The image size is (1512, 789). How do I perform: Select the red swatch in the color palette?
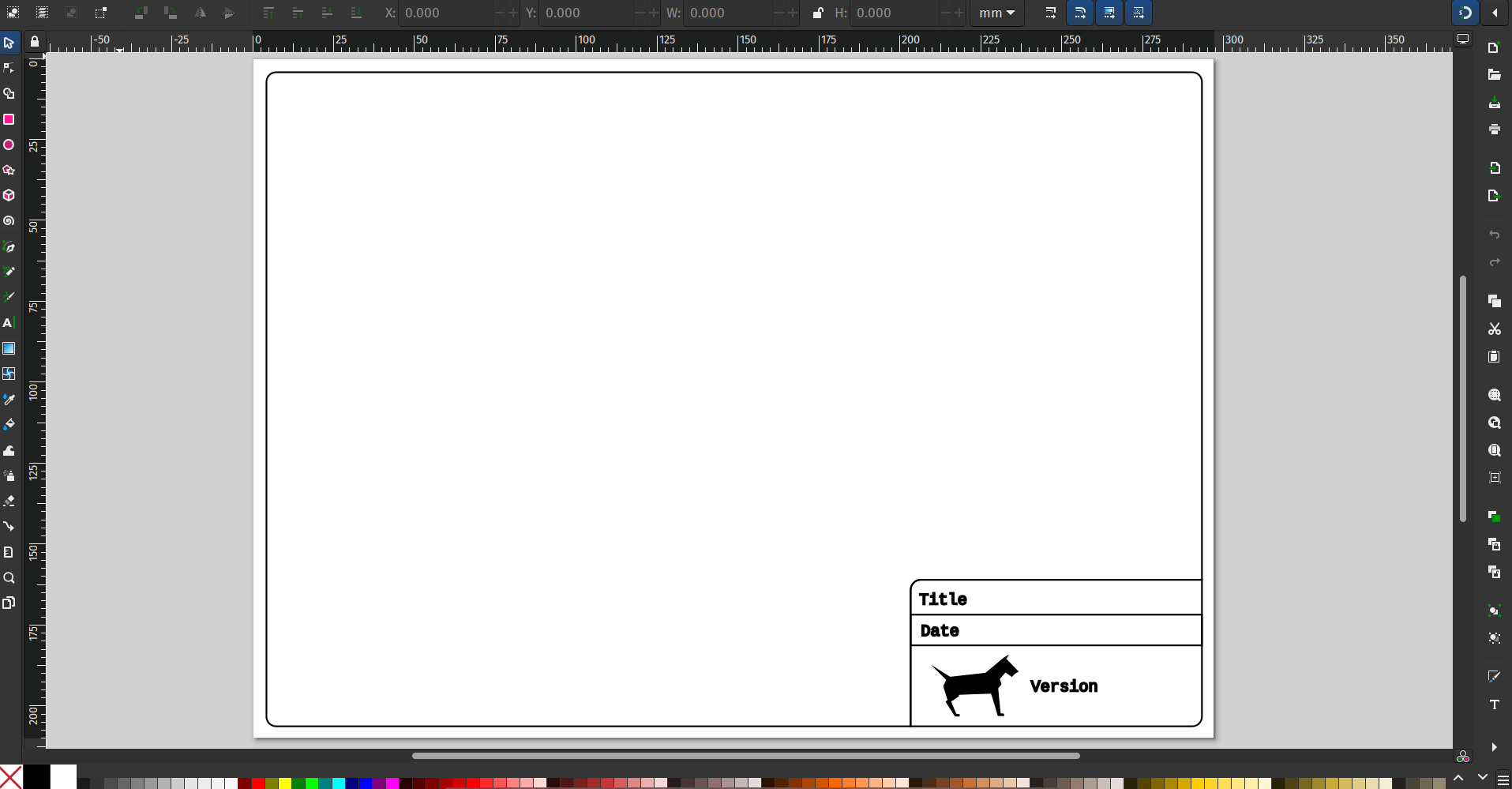point(258,783)
